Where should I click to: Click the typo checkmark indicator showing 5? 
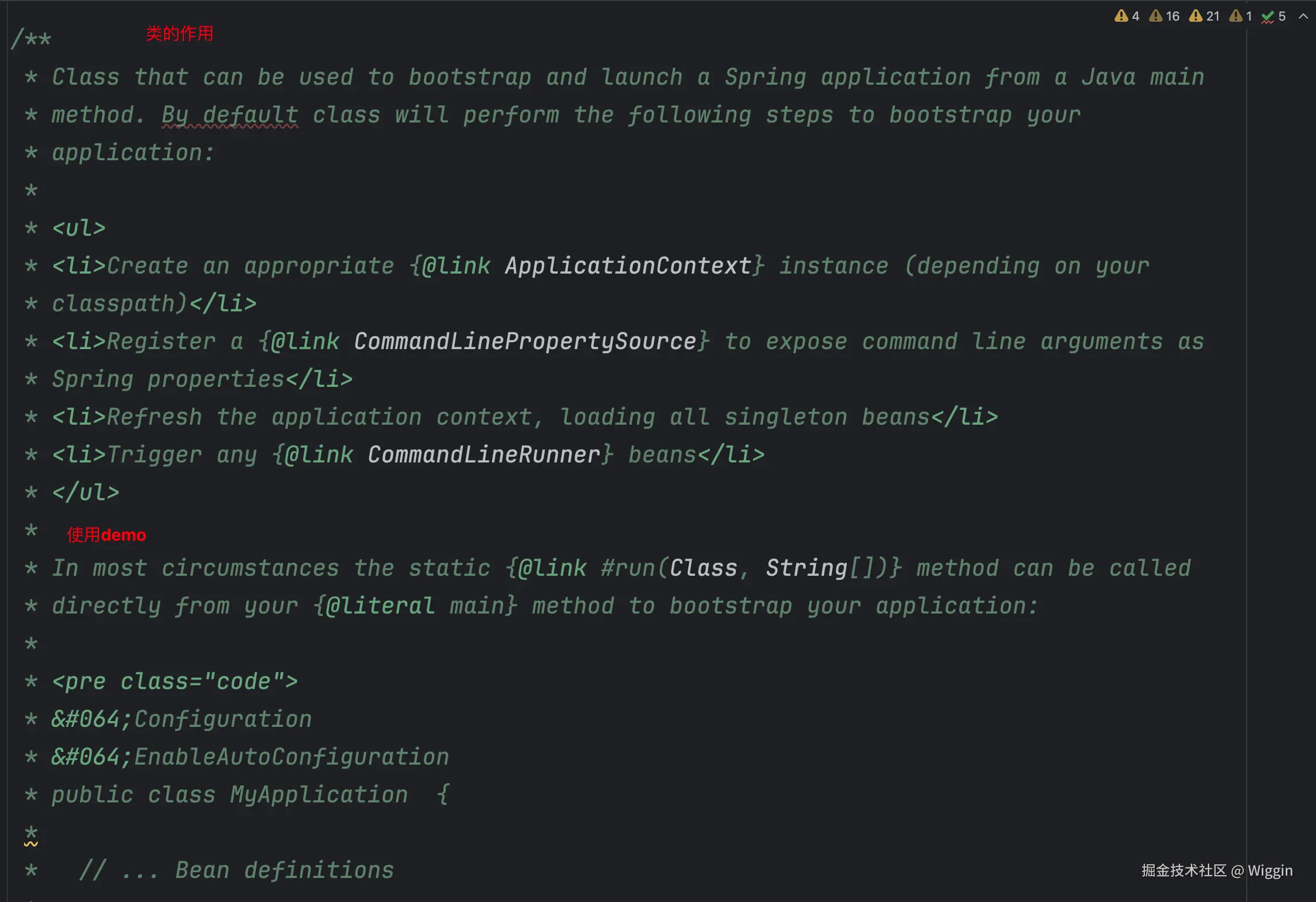[x=1274, y=17]
